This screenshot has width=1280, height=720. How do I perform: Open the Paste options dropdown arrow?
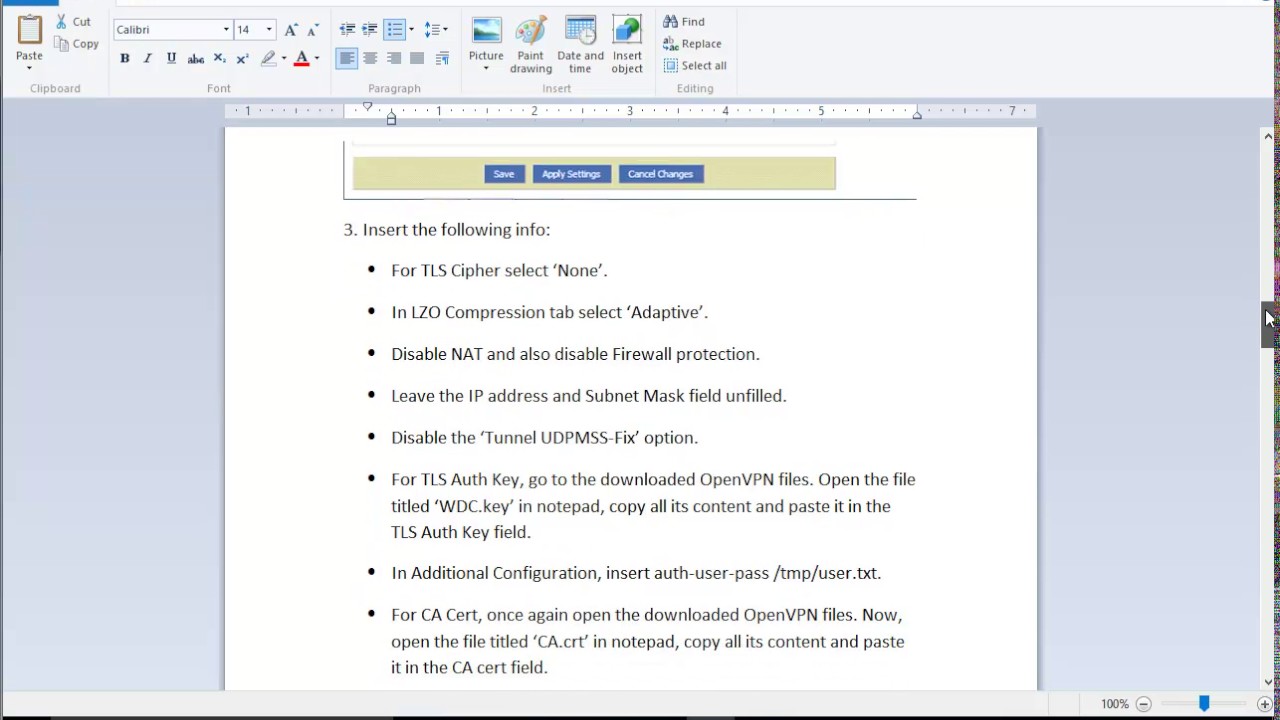(x=29, y=68)
